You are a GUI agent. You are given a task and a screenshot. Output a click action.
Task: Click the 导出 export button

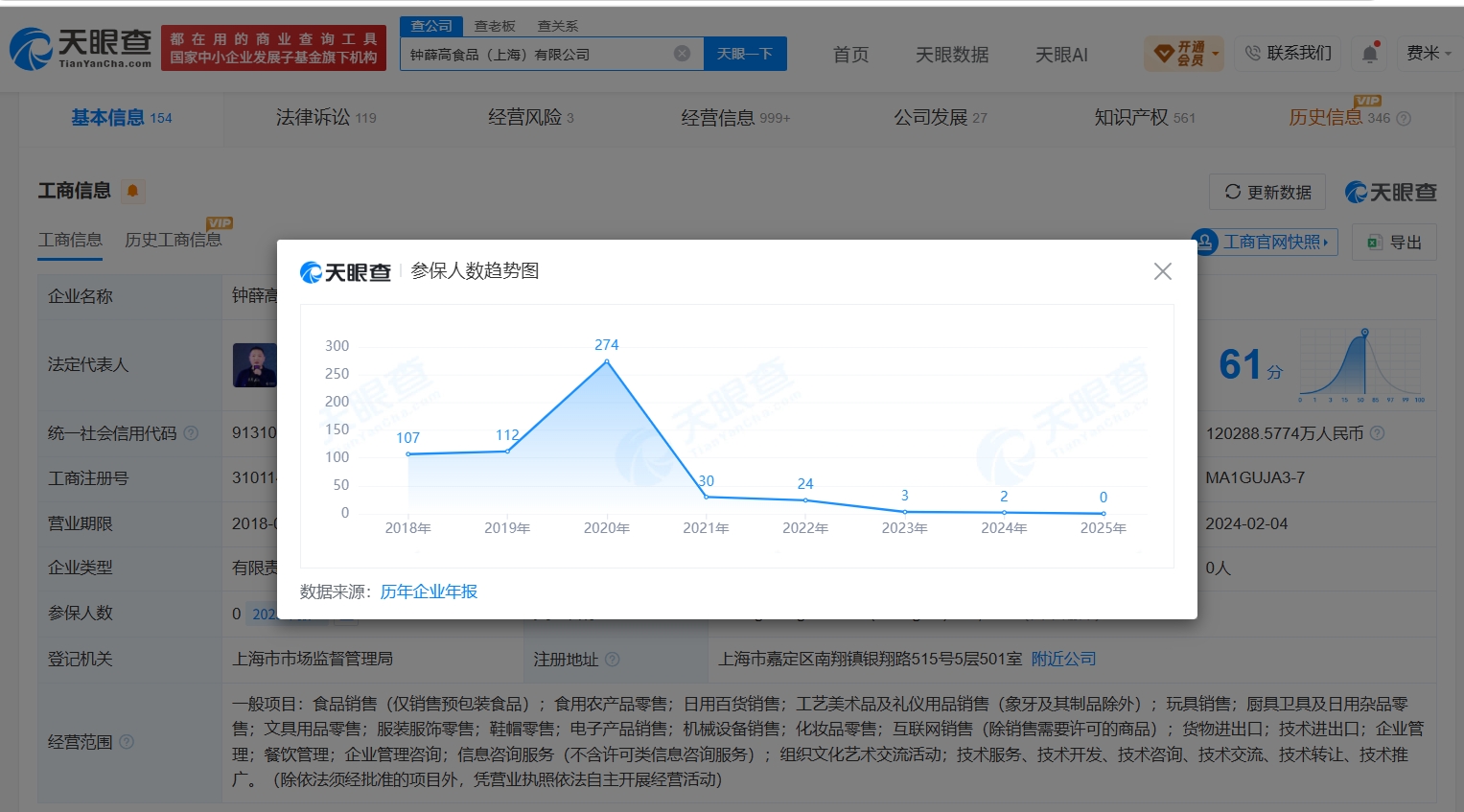coord(1395,243)
